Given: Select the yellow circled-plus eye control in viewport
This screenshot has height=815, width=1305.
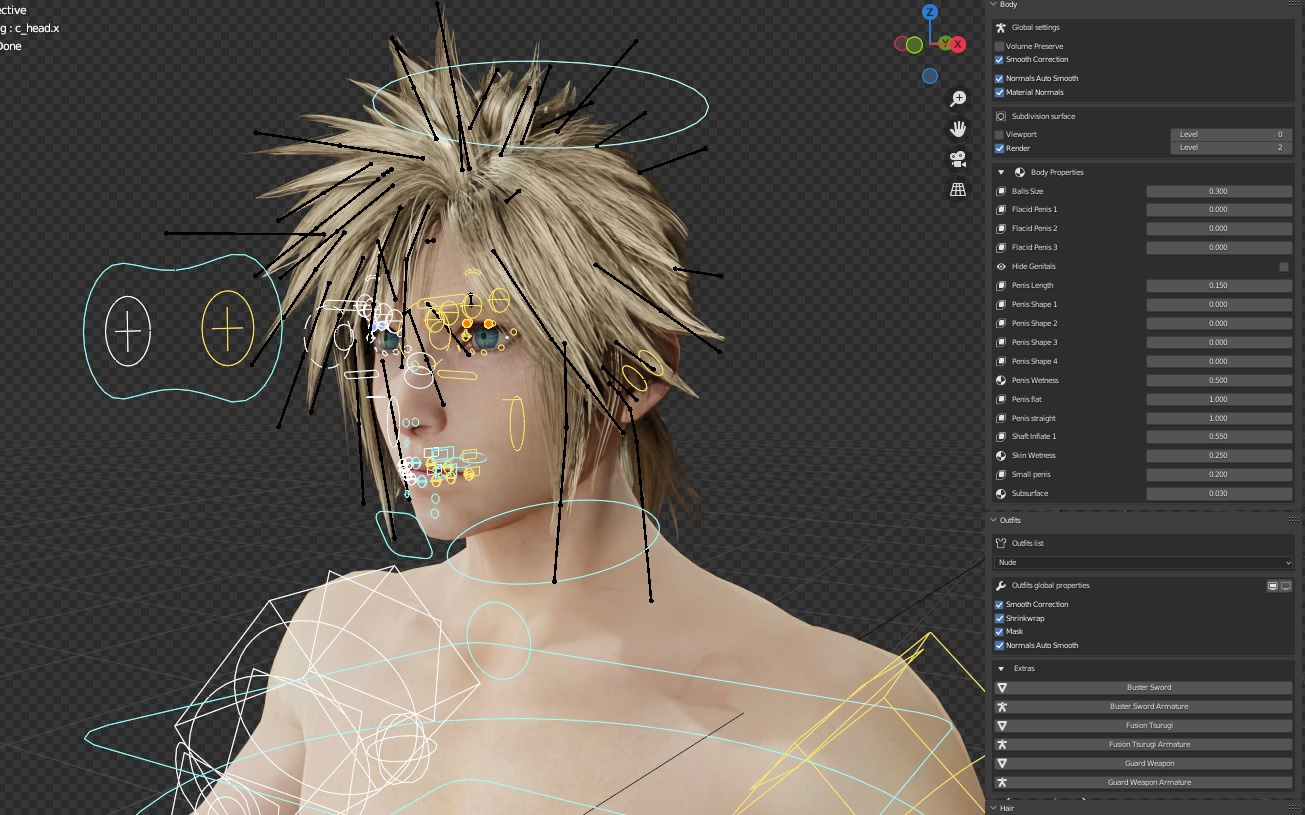Looking at the screenshot, I should (x=228, y=328).
